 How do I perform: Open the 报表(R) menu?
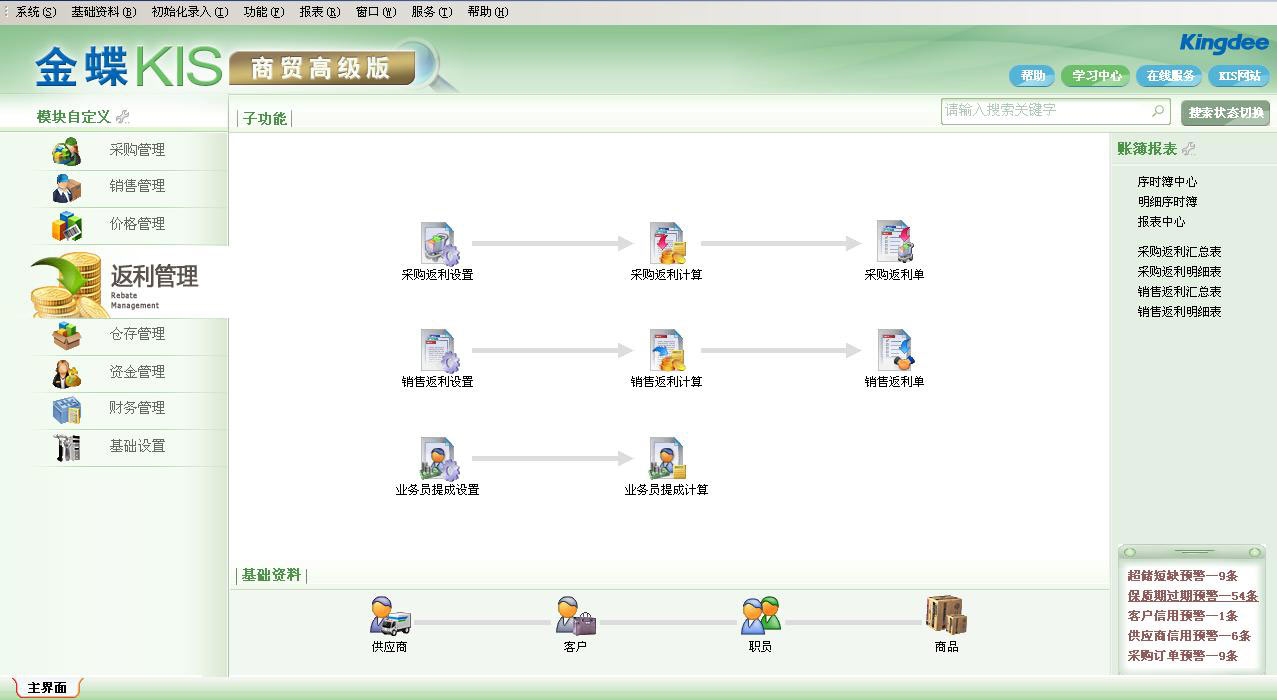(x=320, y=12)
